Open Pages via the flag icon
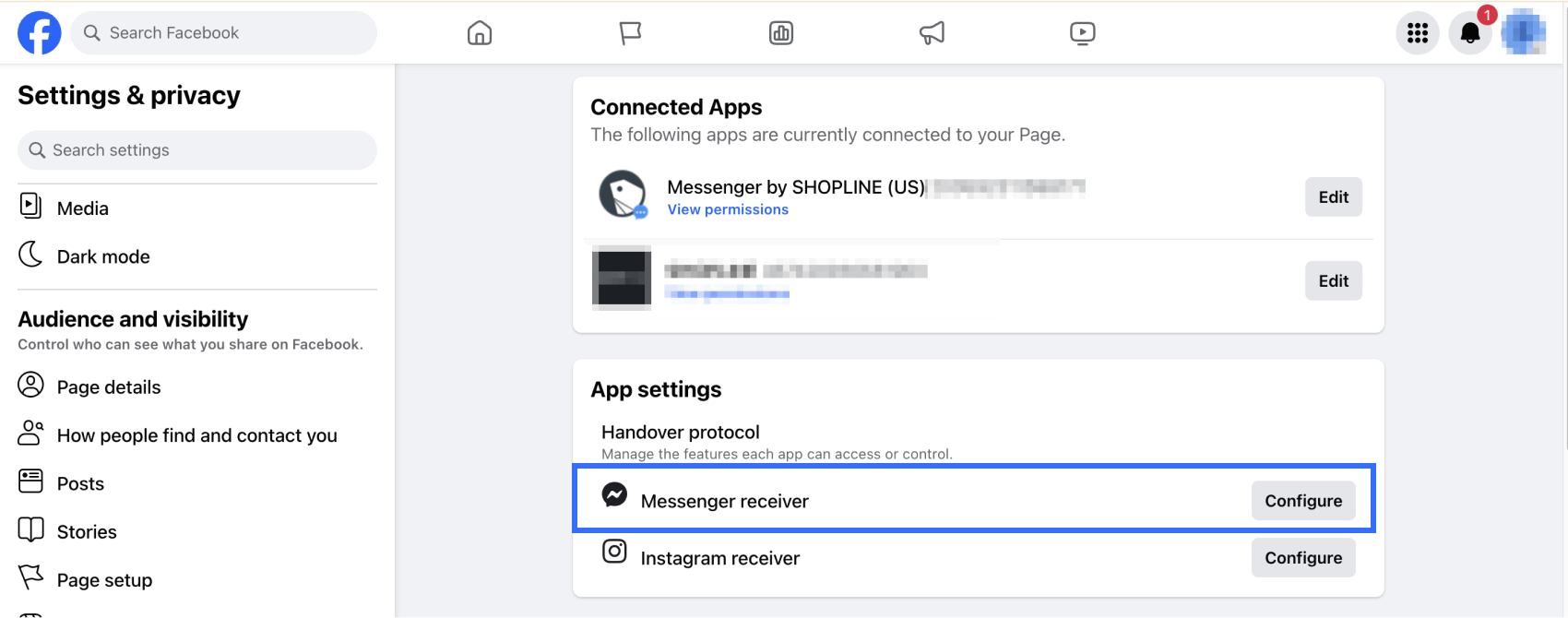Image resolution: width=1568 pixels, height=618 pixels. tap(630, 33)
